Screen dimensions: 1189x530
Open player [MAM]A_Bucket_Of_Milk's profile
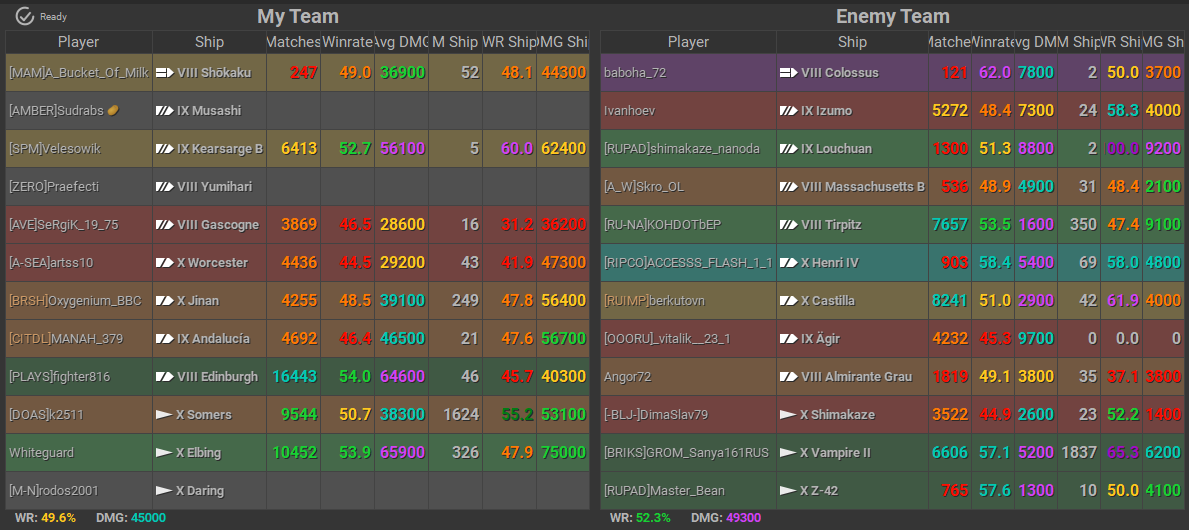tap(78, 73)
